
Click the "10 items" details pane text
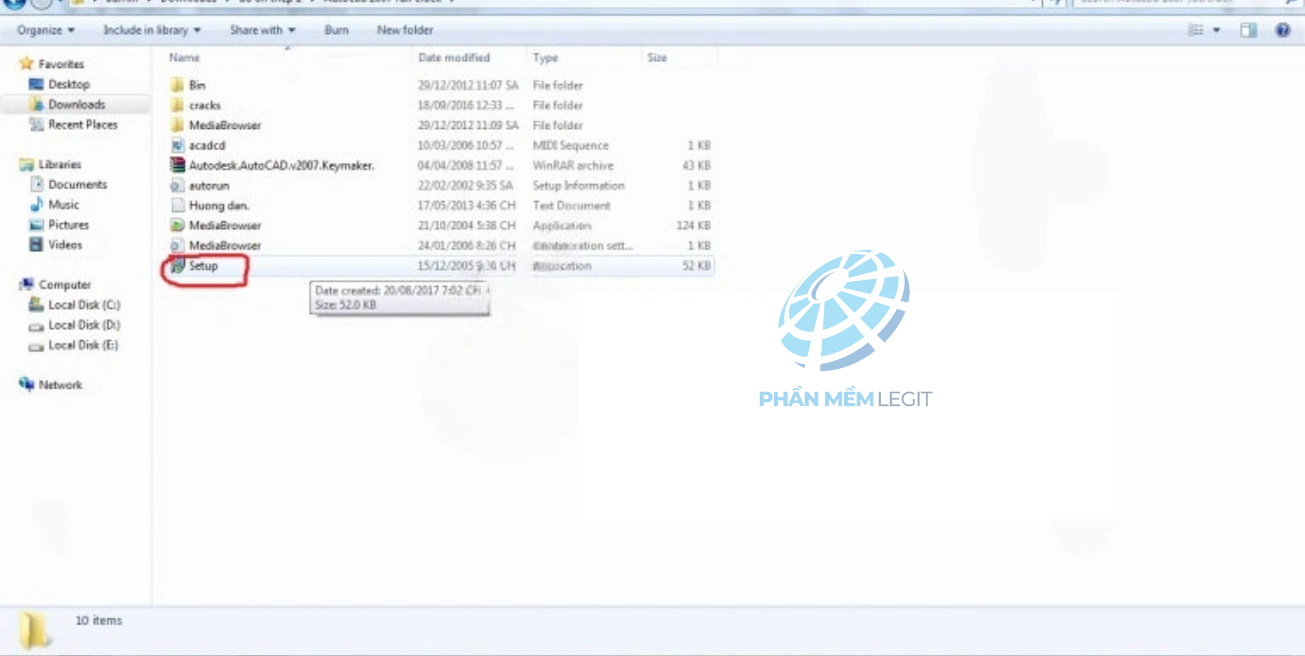(99, 620)
